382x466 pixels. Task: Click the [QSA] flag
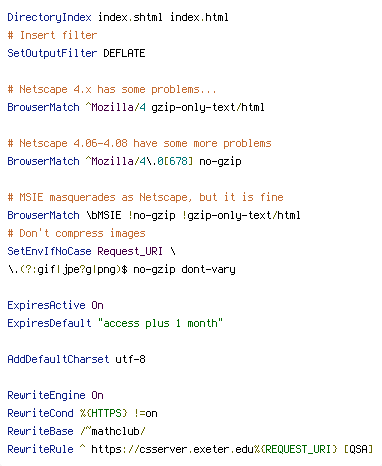(x=358, y=449)
